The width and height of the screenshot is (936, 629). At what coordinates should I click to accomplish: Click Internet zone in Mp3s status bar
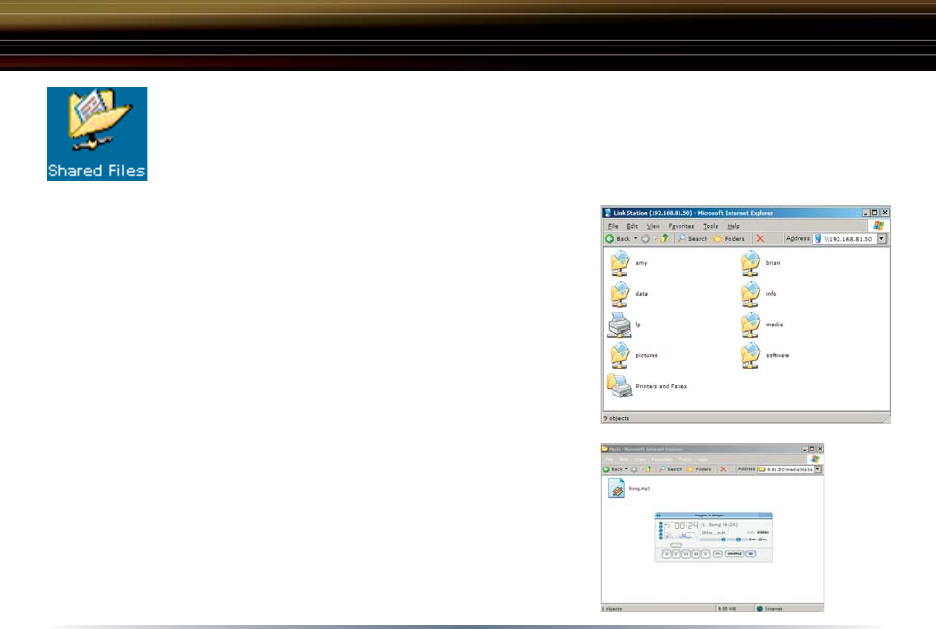pyautogui.click(x=769, y=609)
